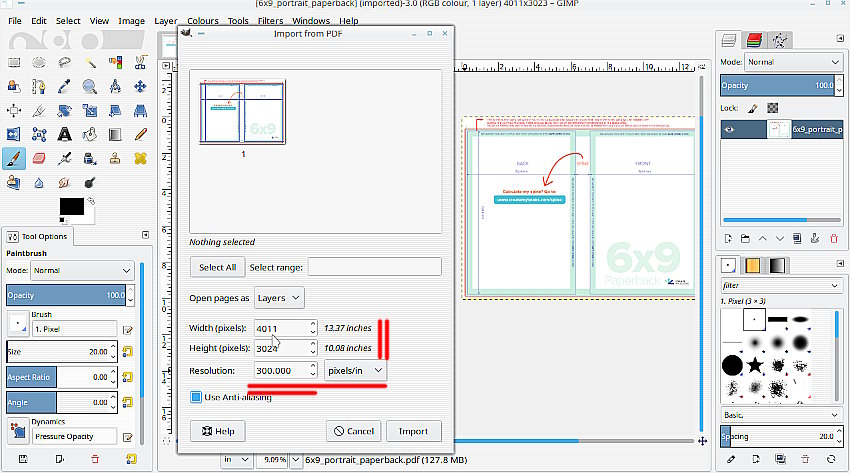The image size is (850, 473).
Task: Click the Import button
Action: 413,431
